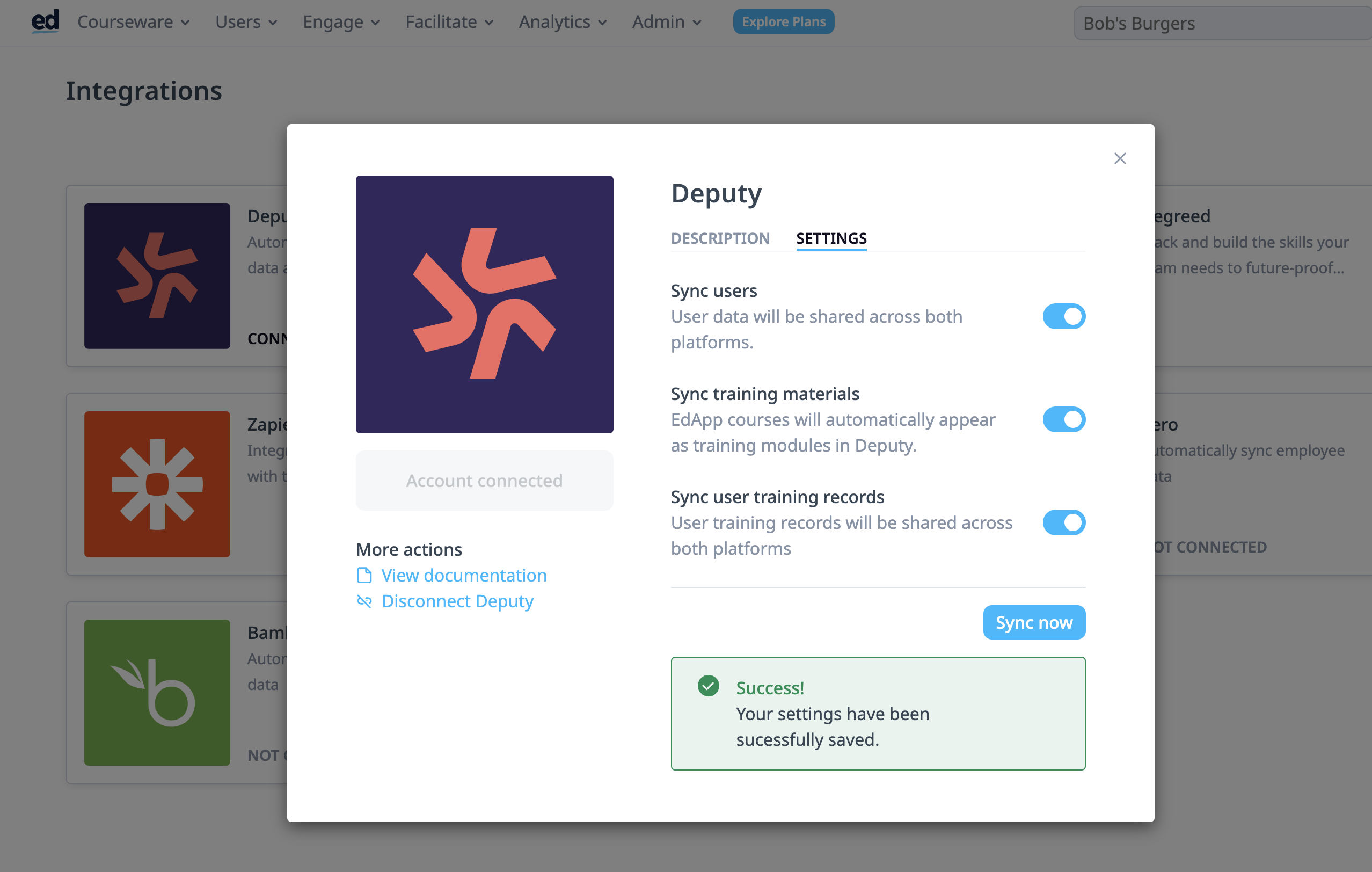Screen dimensions: 1372x872
Task: Click the Integrations page heading
Action: 144,91
